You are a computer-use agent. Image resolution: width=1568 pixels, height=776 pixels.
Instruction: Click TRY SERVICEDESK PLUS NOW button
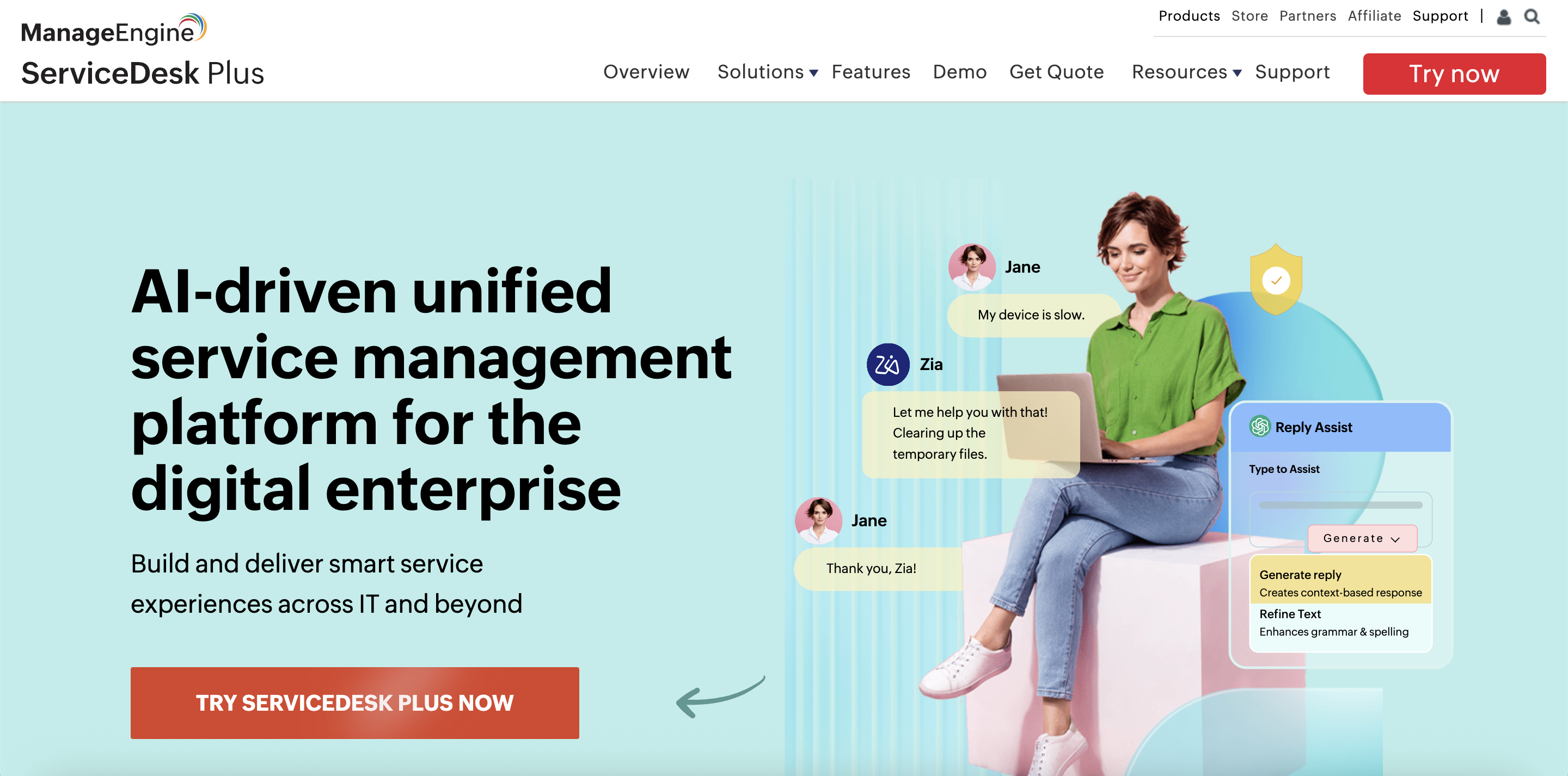355,703
